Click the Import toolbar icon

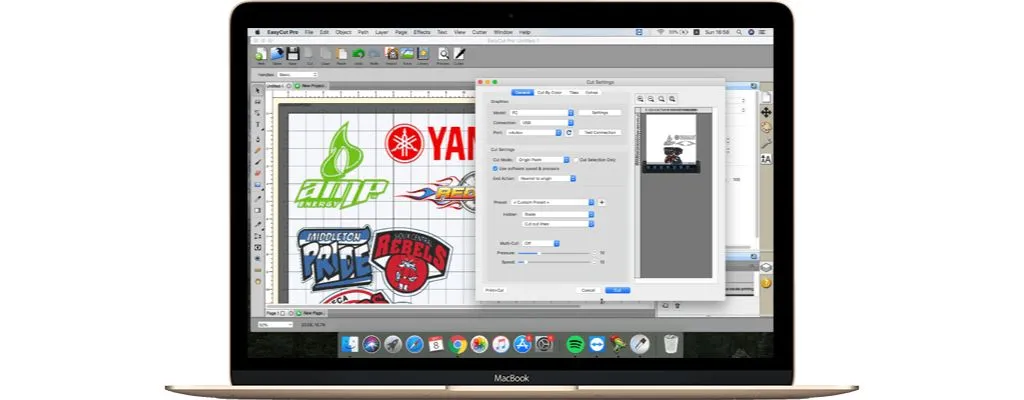(391, 54)
